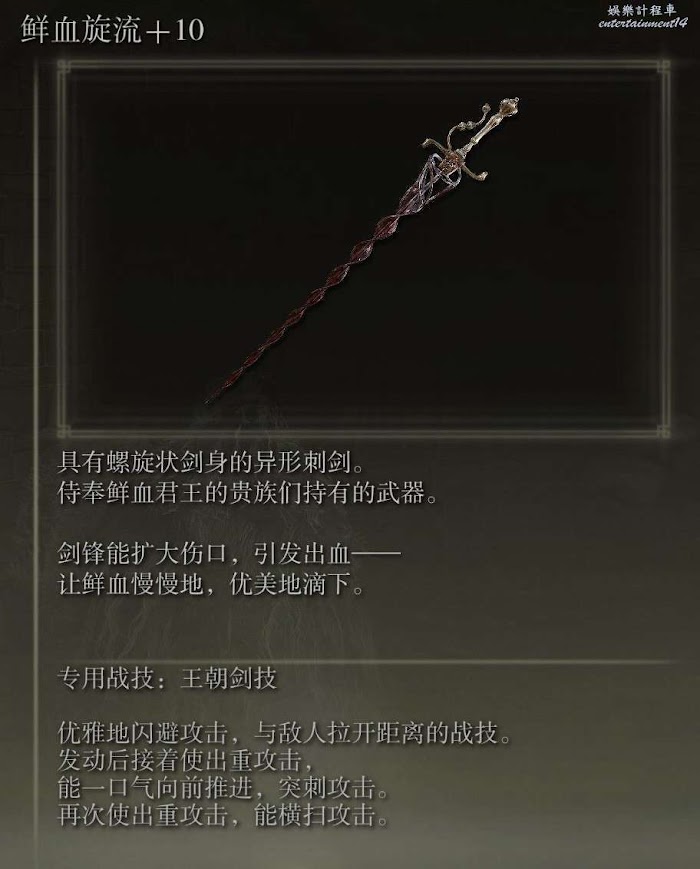Screen dimensions: 700x869
Task: Click the line 优雅地闪避攻击 description
Action: 285,732
